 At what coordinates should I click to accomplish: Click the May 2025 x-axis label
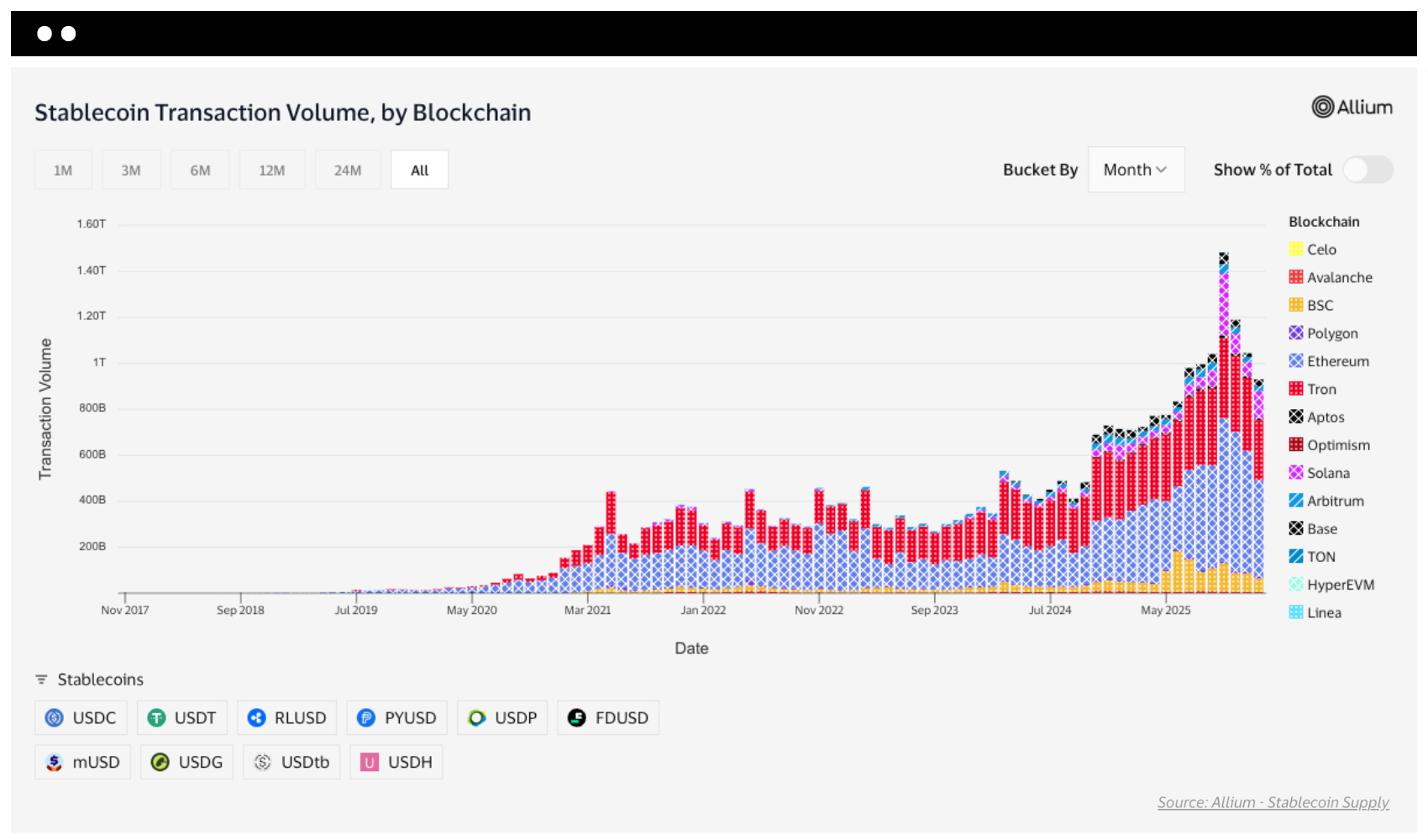tap(1166, 610)
